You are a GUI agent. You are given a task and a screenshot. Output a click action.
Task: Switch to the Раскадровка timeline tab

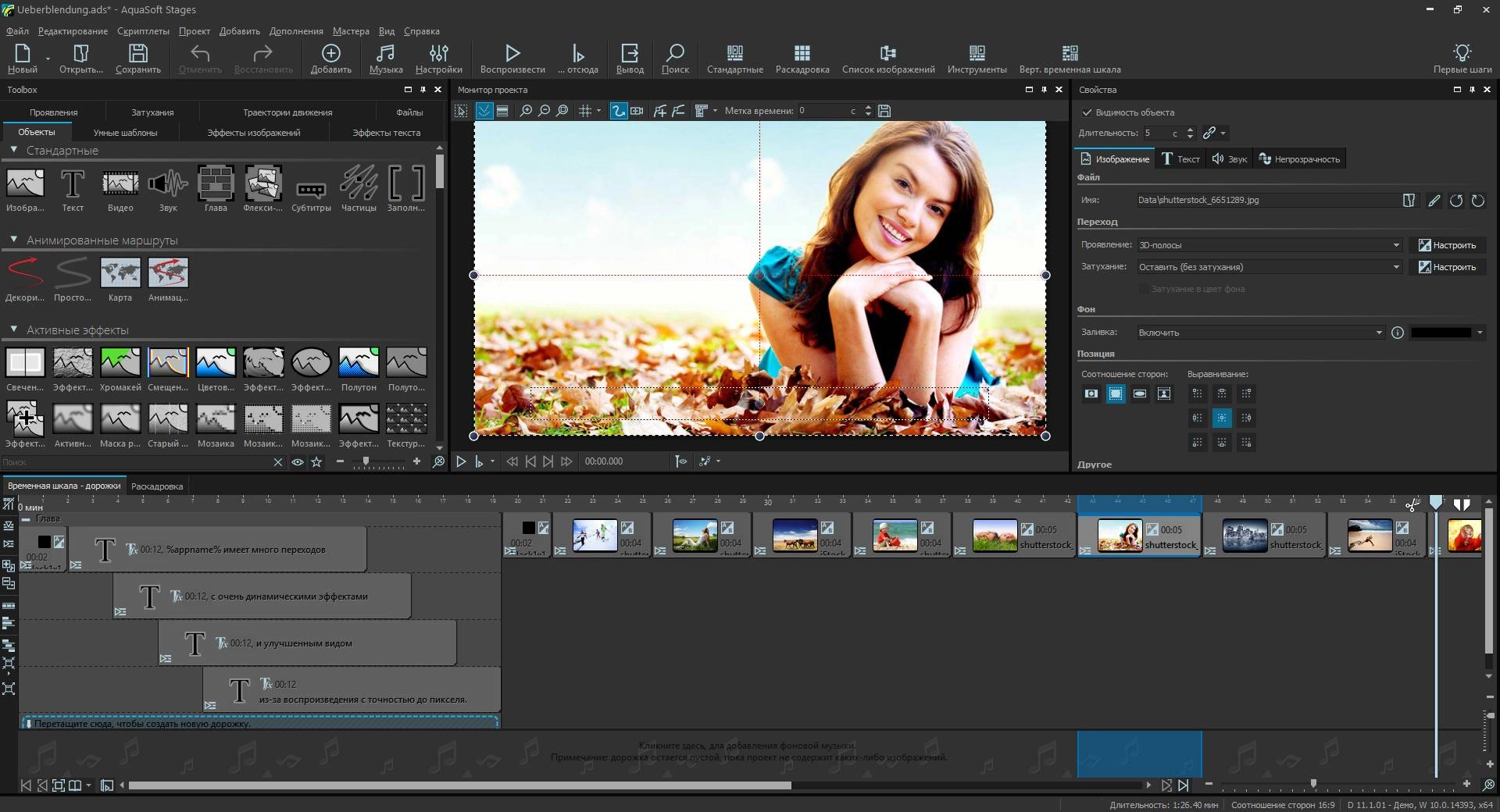(x=157, y=486)
